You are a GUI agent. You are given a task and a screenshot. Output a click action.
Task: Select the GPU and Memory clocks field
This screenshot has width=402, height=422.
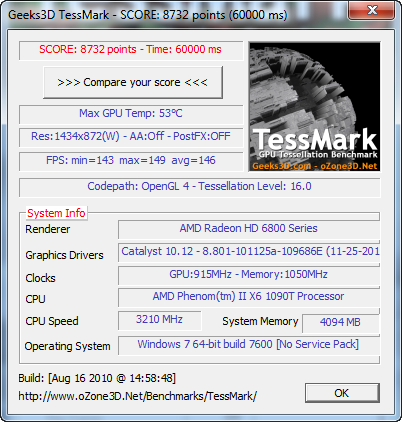coord(249,275)
